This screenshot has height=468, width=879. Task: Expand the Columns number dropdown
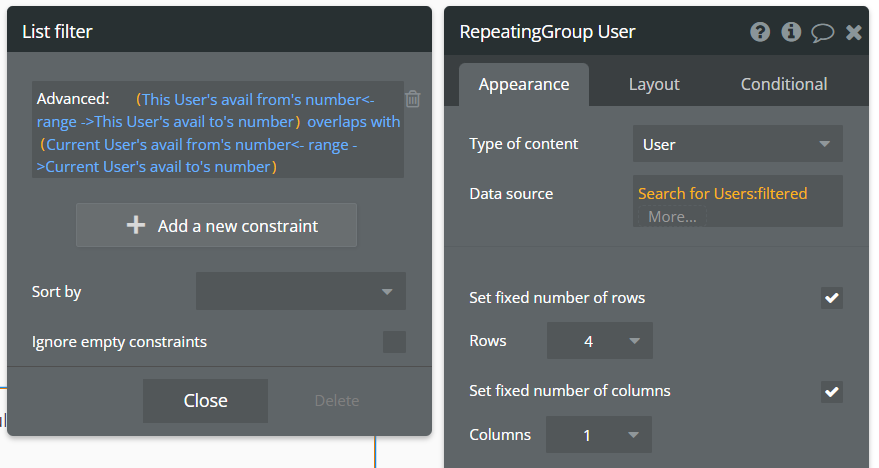[x=599, y=435]
